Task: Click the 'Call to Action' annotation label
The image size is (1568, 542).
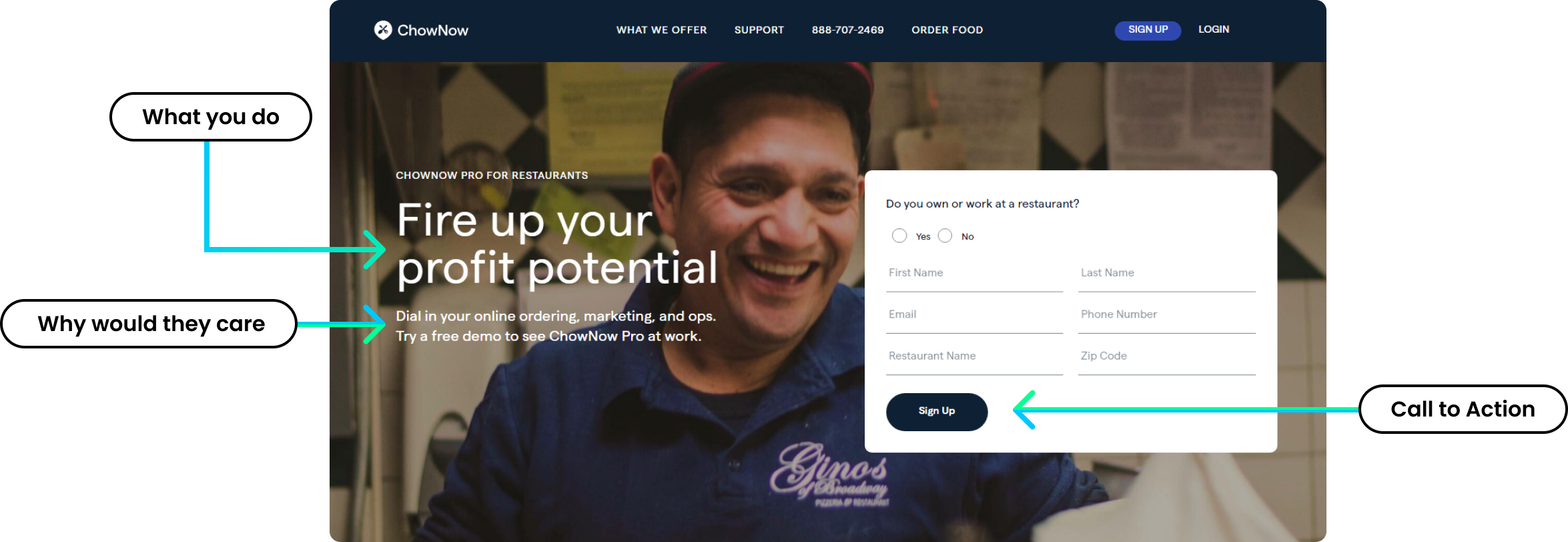Action: (x=1463, y=409)
